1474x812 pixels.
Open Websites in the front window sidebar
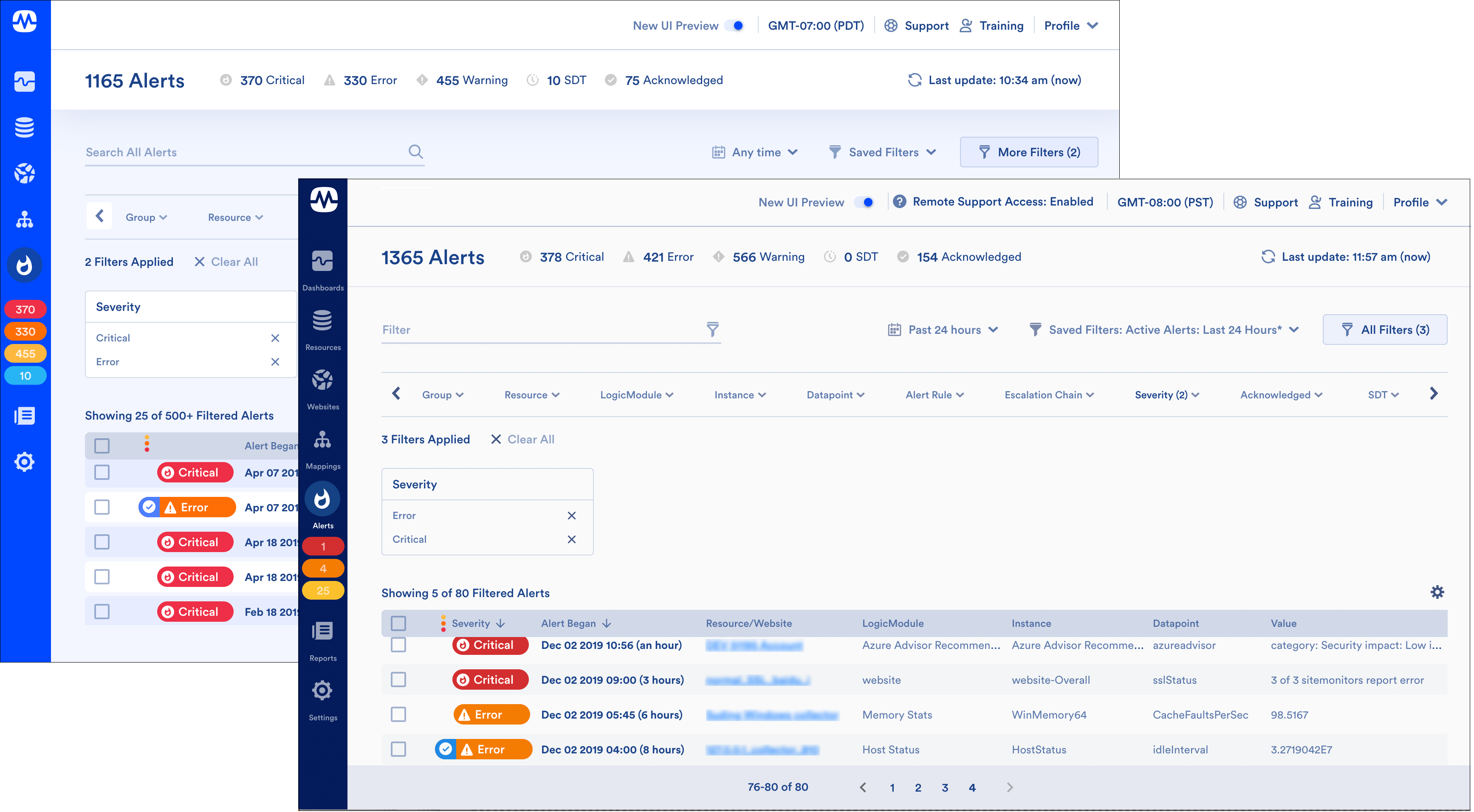pos(323,389)
